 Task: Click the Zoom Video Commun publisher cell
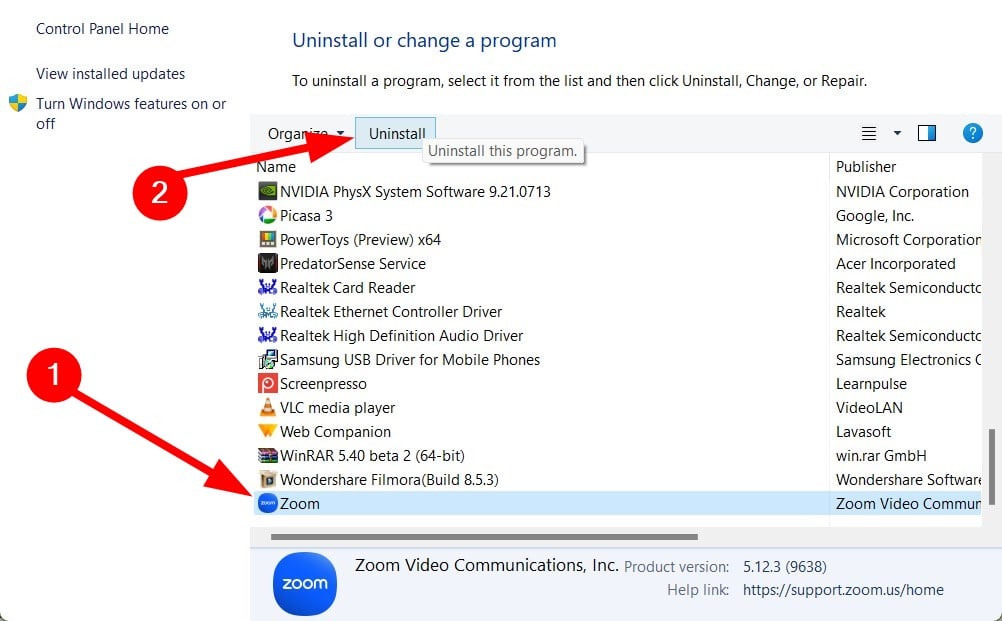click(x=908, y=503)
